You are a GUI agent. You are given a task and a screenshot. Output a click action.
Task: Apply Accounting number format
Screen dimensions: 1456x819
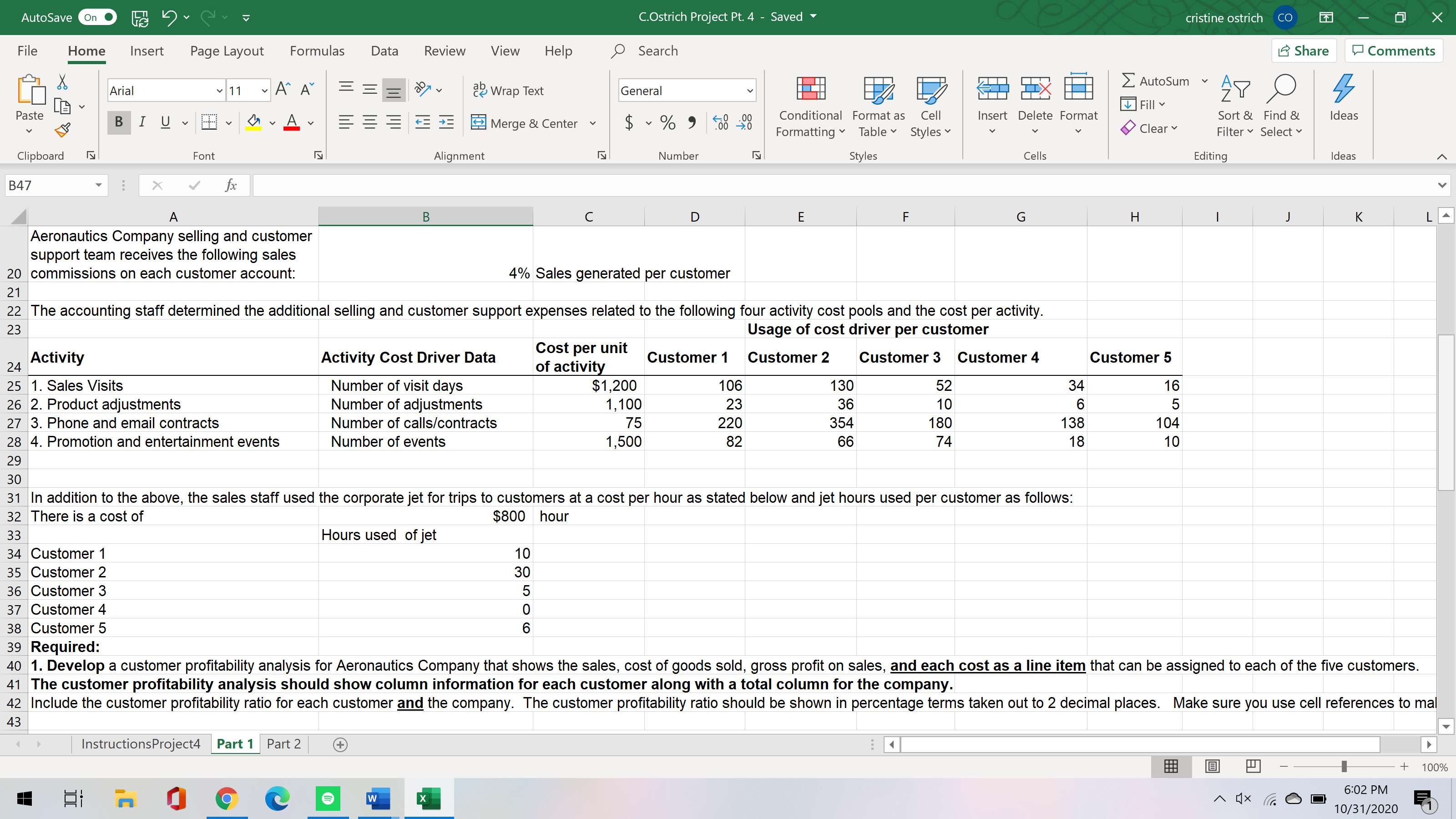click(x=629, y=123)
